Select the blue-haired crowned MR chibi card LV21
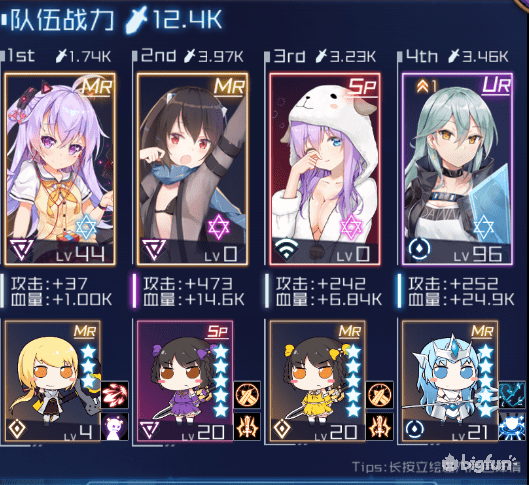Viewport: 529px width, 485px height. click(x=450, y=381)
